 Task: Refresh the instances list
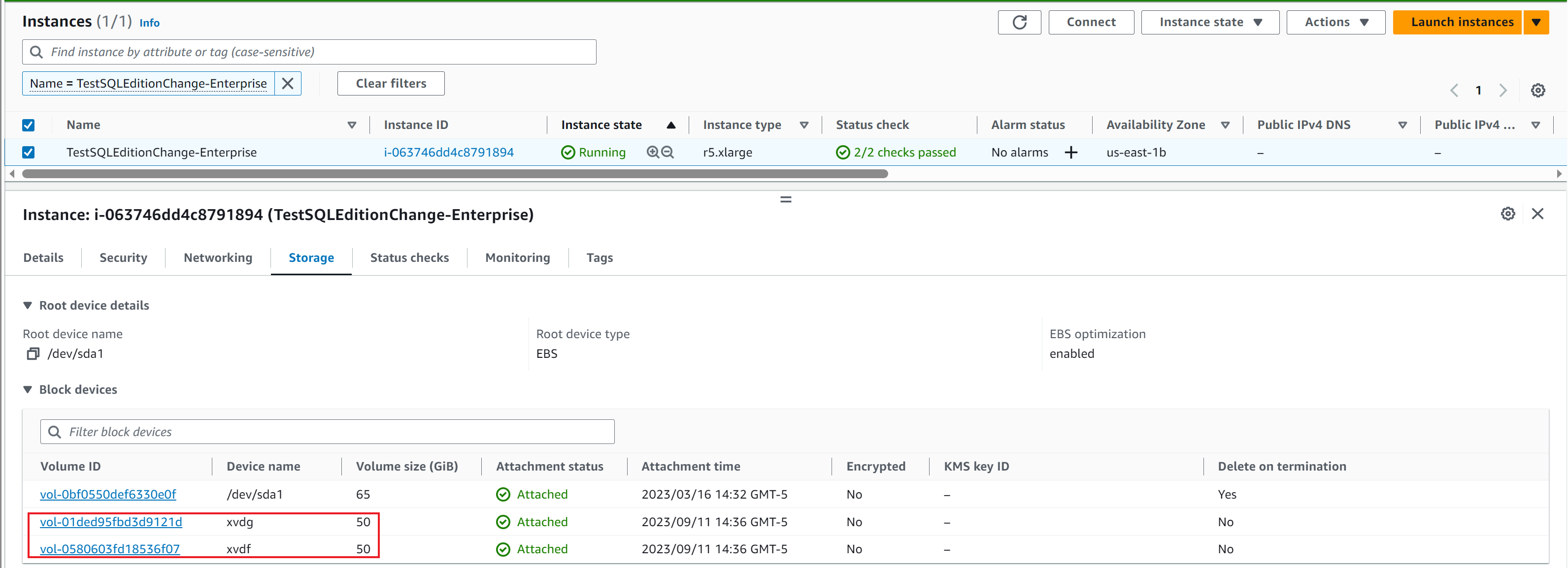pyautogui.click(x=1019, y=22)
